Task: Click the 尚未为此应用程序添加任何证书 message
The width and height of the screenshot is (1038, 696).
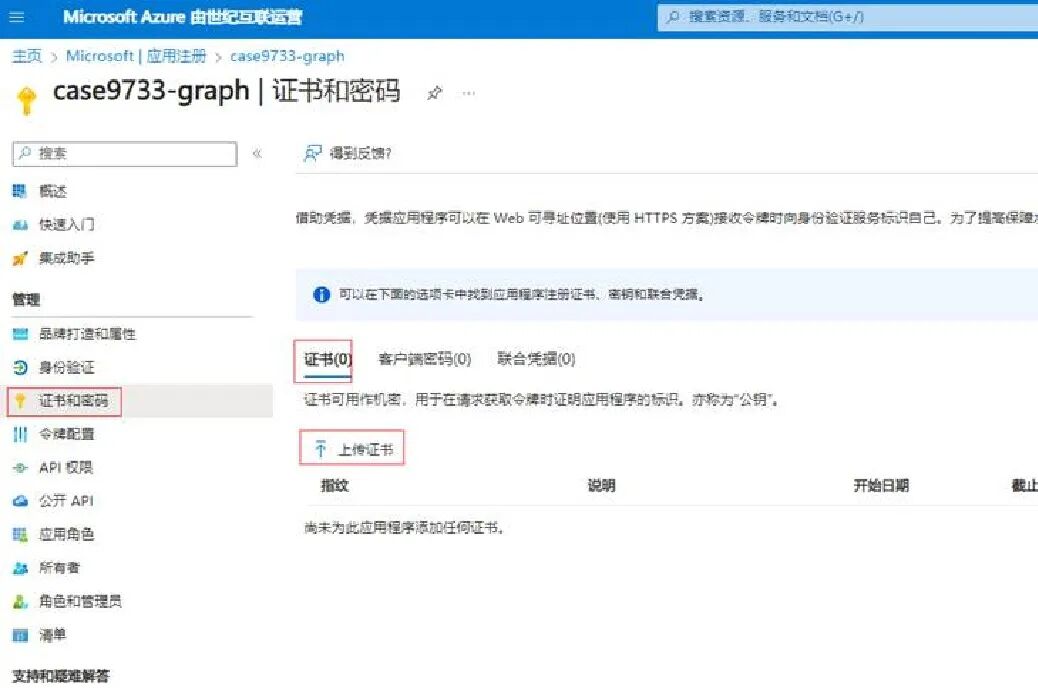Action: [x=404, y=528]
